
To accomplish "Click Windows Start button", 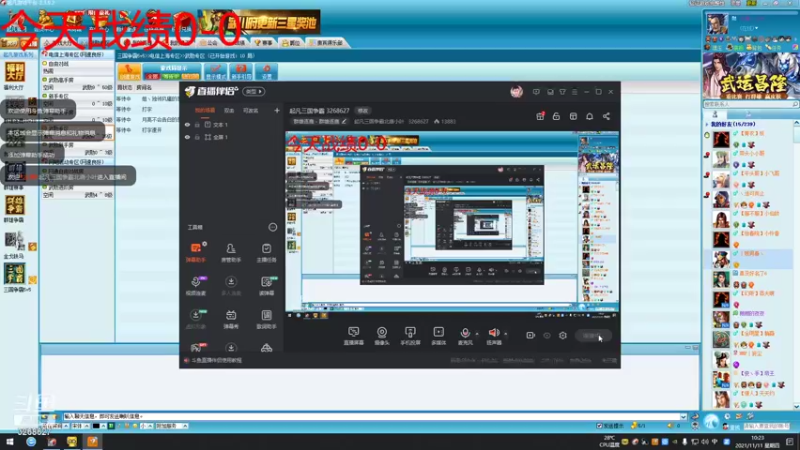I will coord(10,441).
